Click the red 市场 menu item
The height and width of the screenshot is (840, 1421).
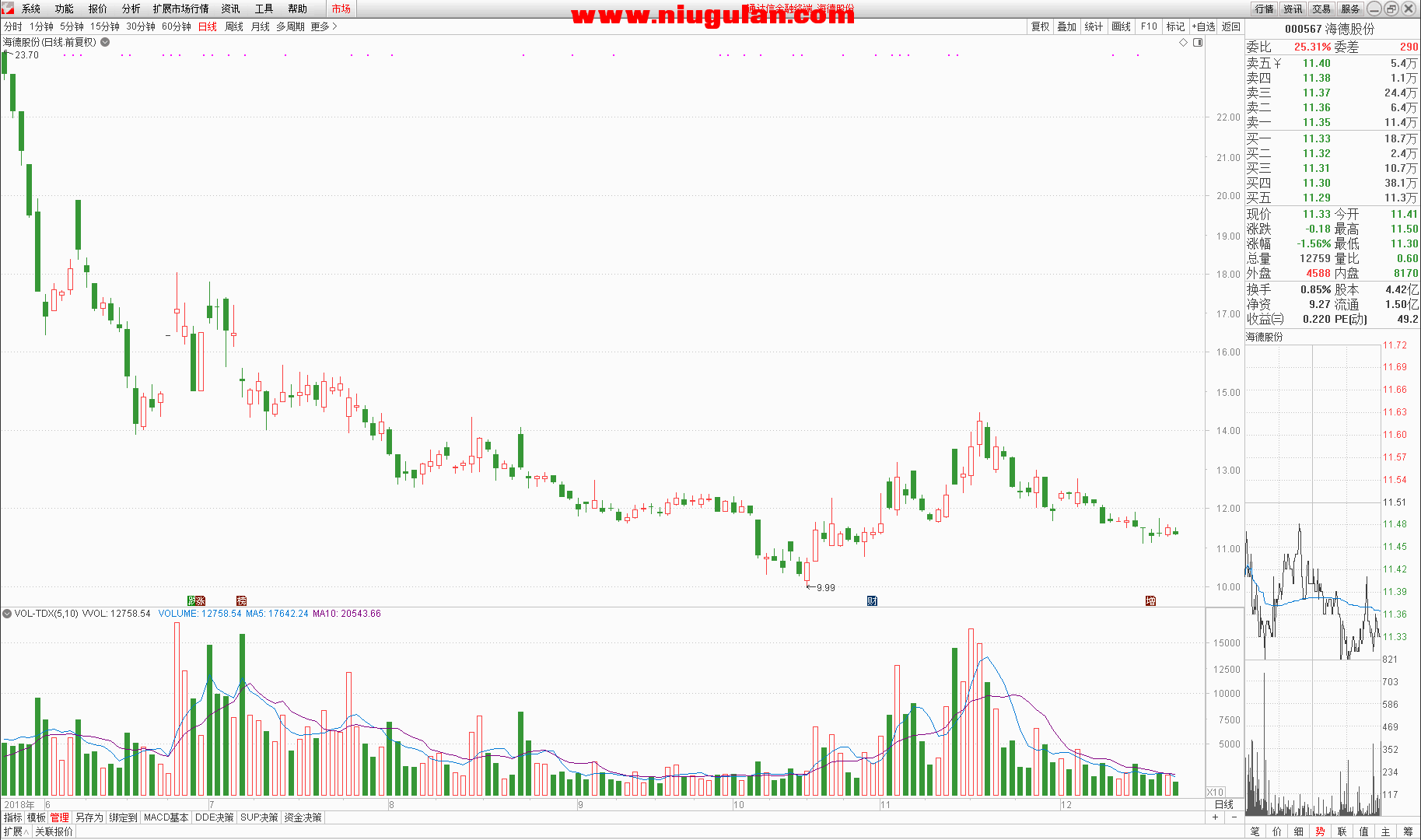341,9
